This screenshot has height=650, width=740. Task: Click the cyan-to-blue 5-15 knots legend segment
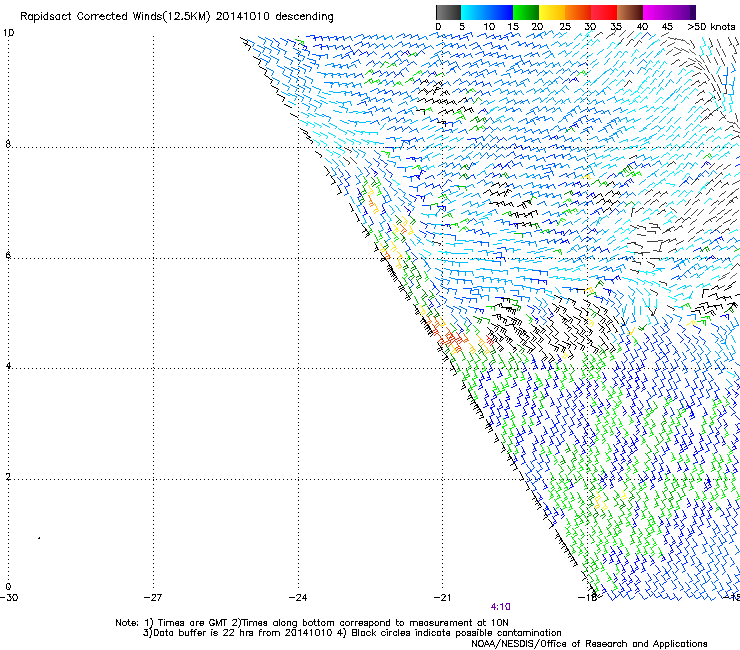point(487,12)
